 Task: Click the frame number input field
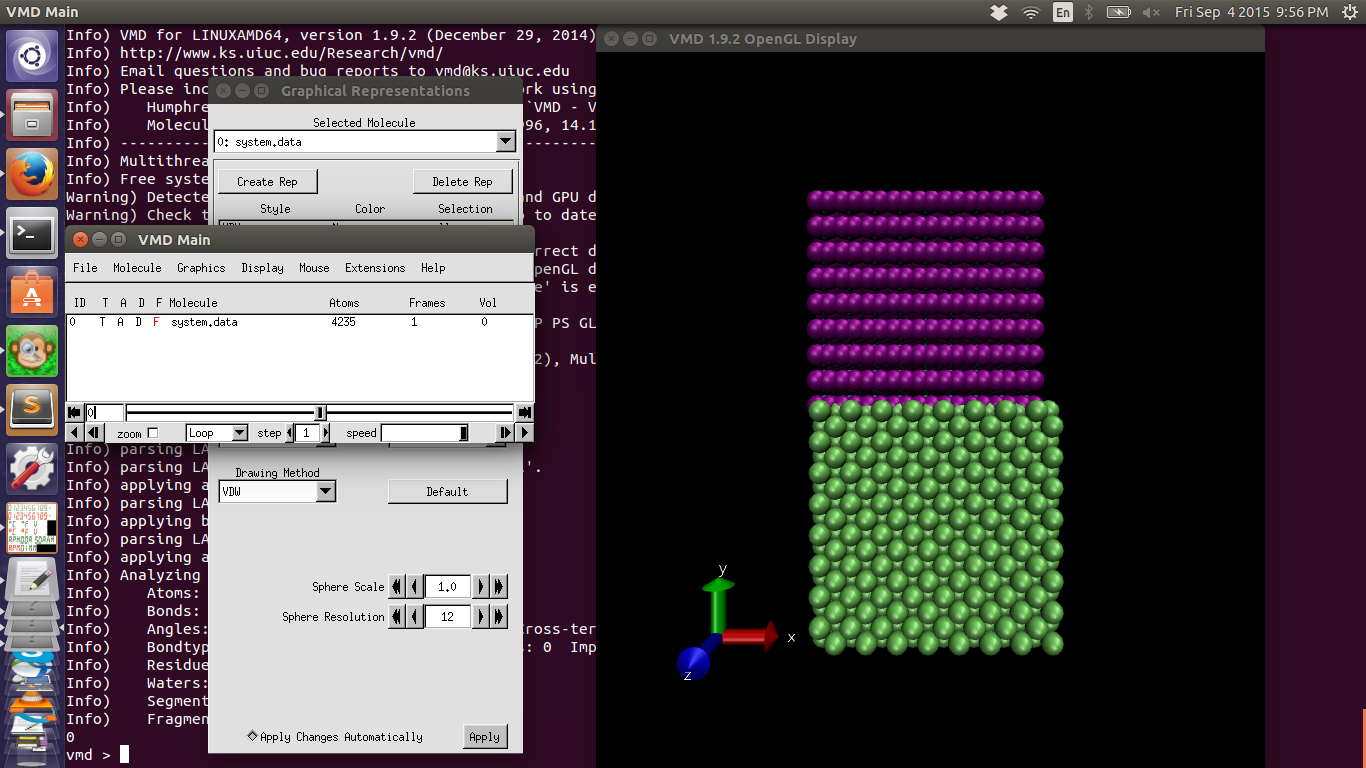(105, 412)
